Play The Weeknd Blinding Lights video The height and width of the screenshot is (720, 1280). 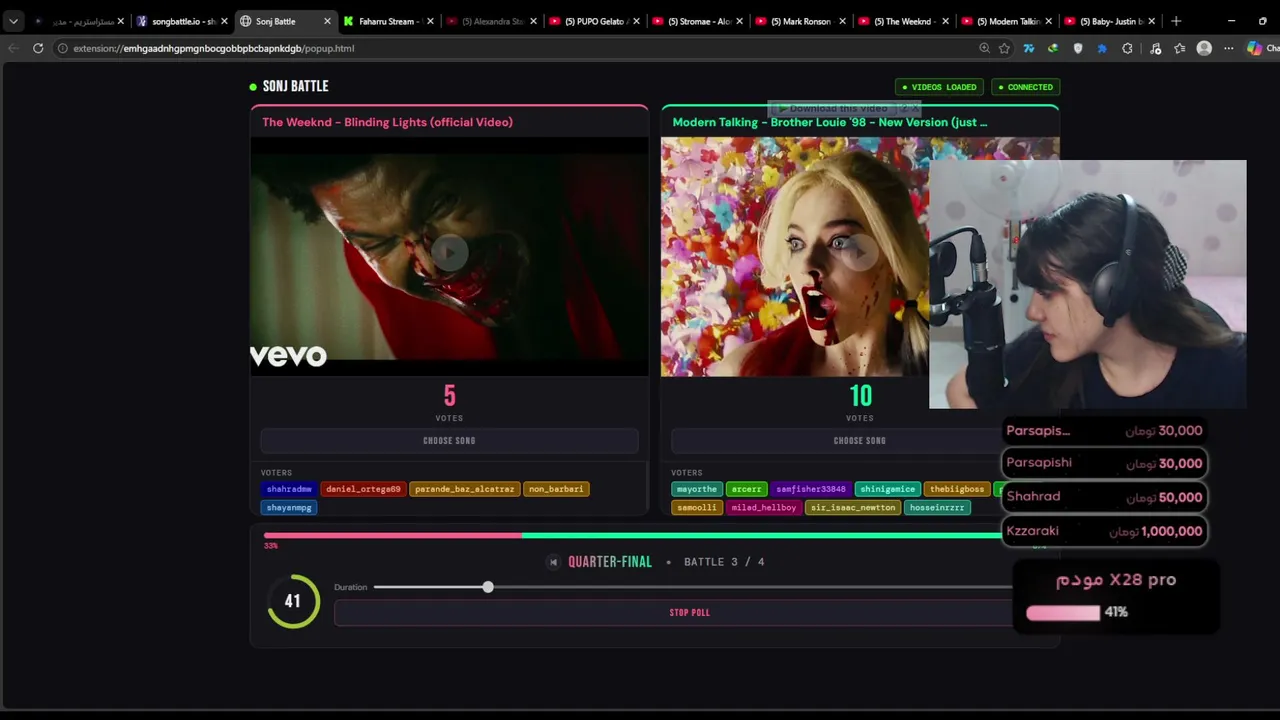[449, 252]
